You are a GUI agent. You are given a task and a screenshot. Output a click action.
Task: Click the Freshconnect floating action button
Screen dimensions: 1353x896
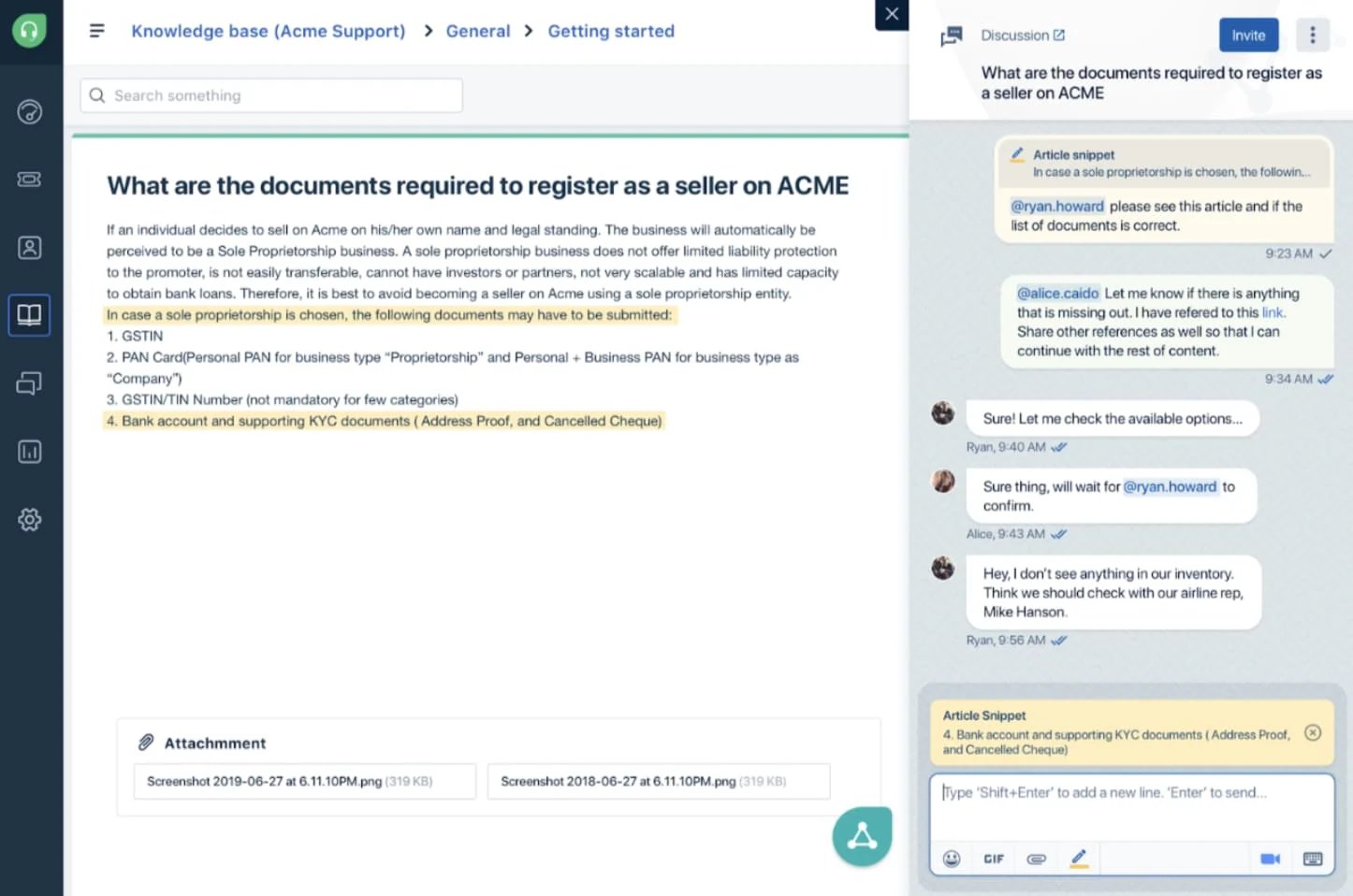(x=862, y=836)
